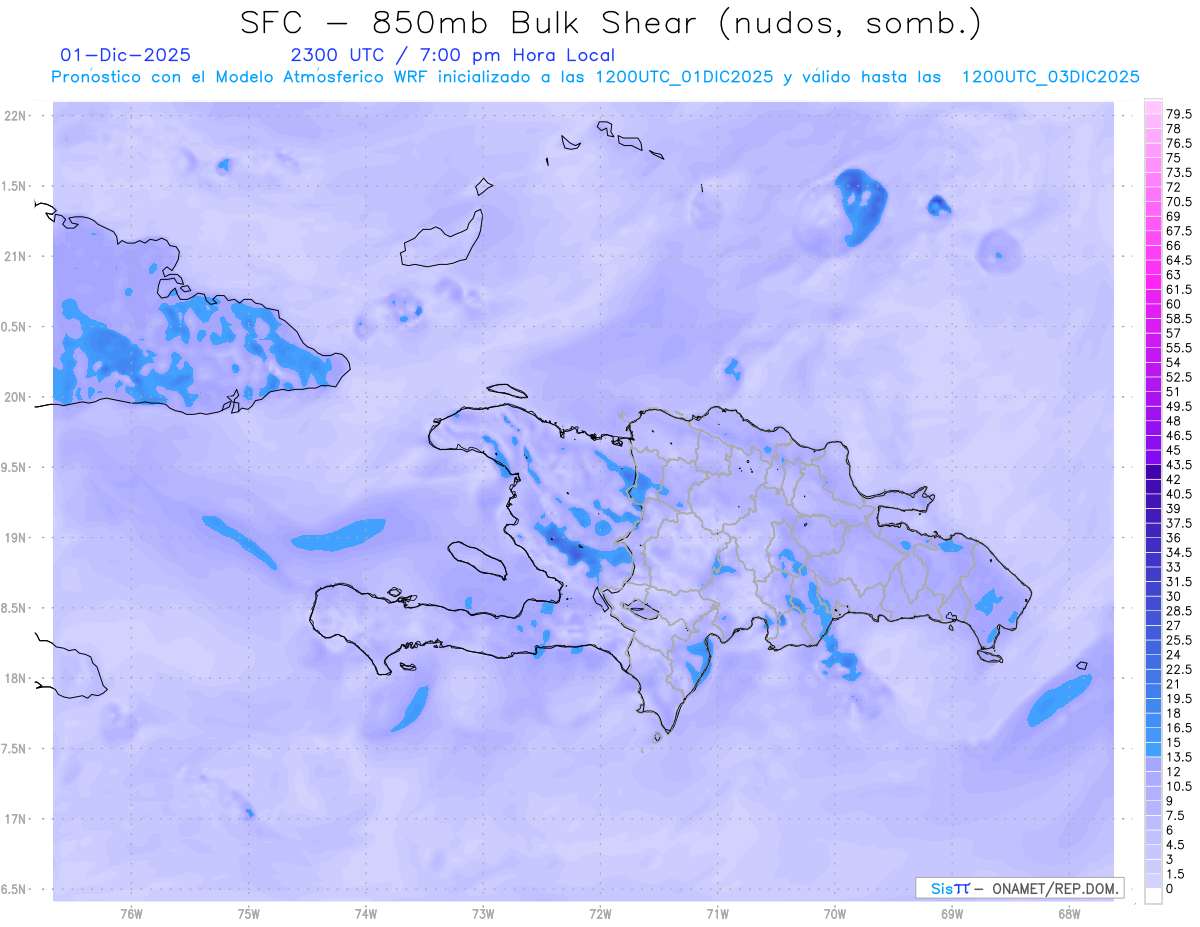This screenshot has height=927, width=1200.
Task: Click the '22N' latitude label
Action: (15, 115)
